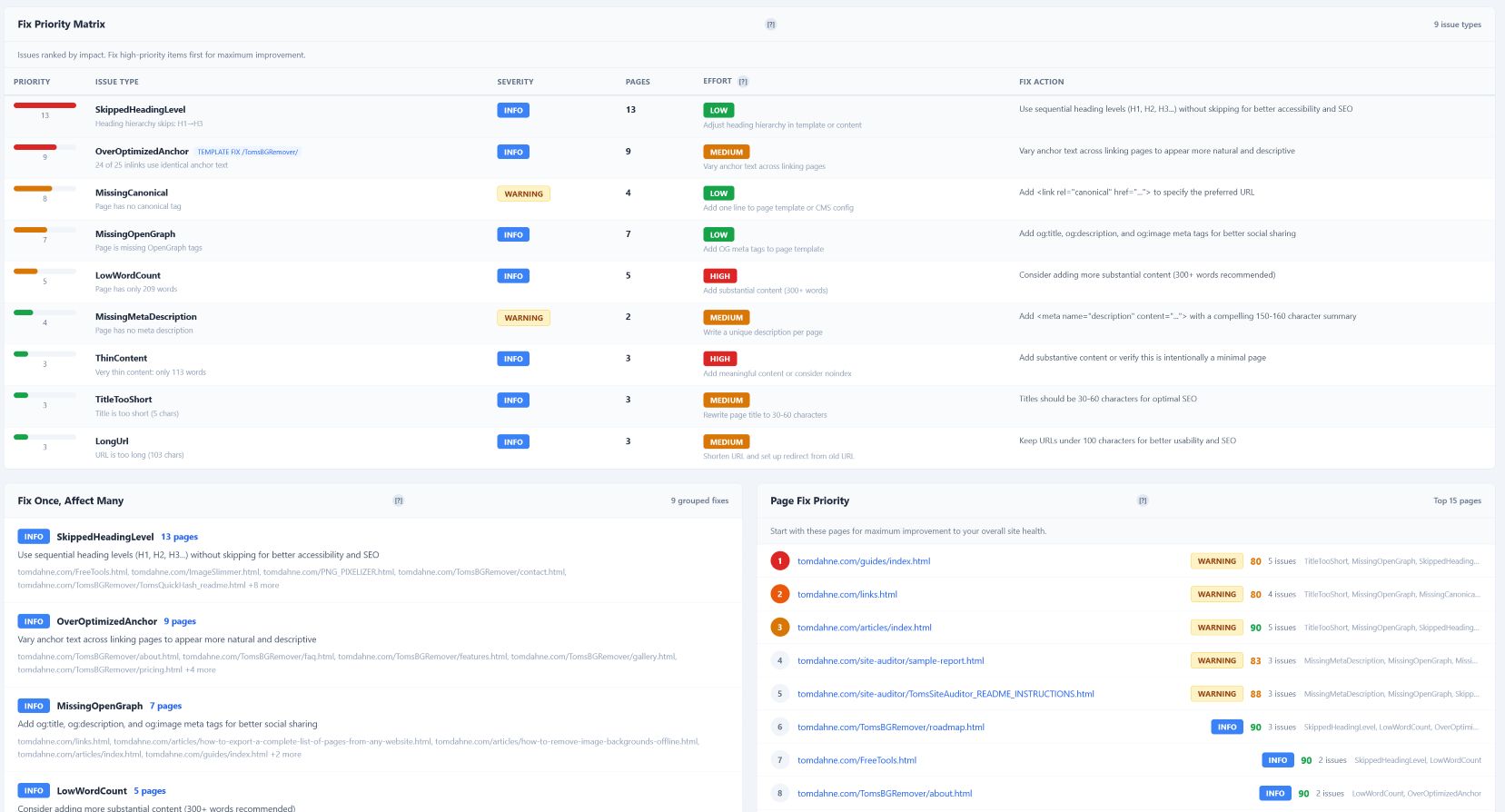1505x812 pixels.
Task: Open tomdahne.com/guides/index.html link
Action: coord(864,561)
